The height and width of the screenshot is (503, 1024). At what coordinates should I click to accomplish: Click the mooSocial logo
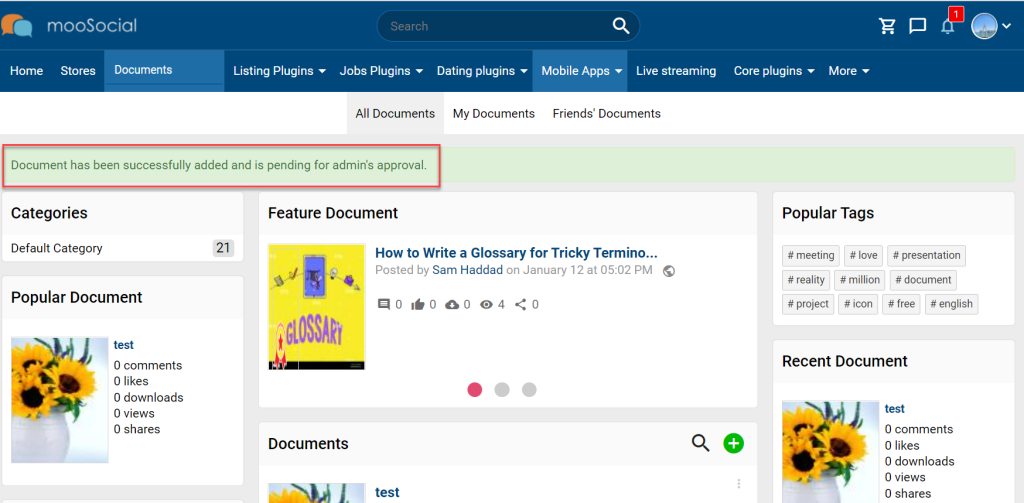[69, 26]
